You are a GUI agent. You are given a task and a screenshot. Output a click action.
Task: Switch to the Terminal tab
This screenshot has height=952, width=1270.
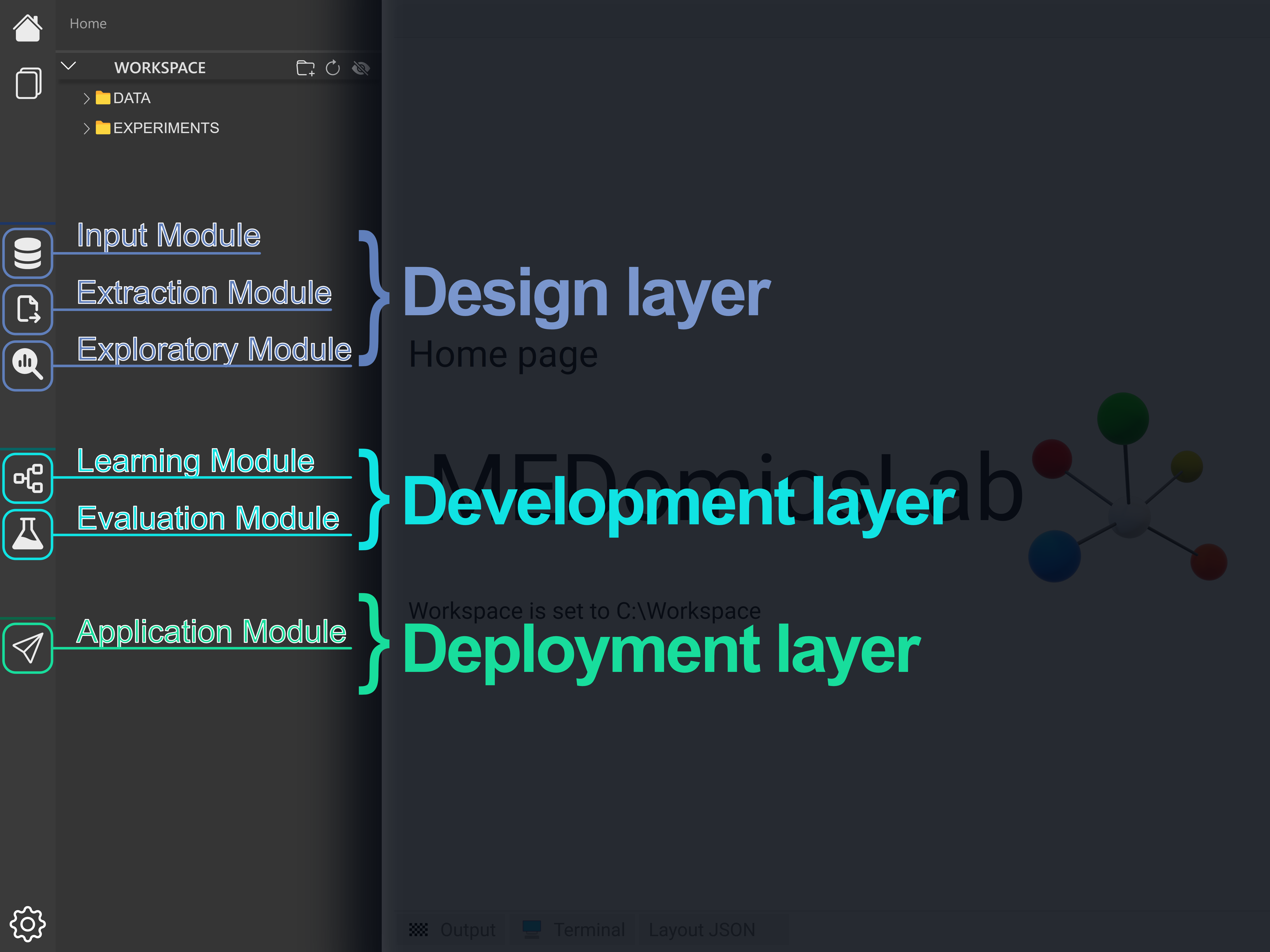point(574,930)
